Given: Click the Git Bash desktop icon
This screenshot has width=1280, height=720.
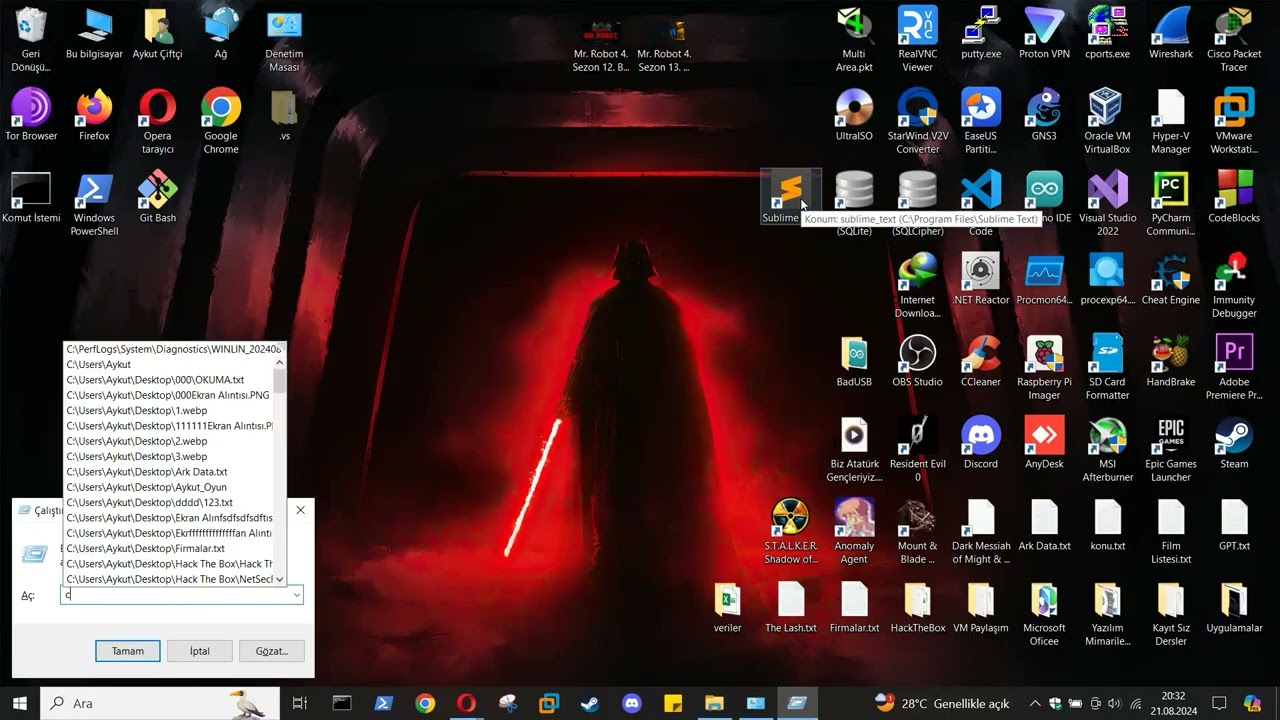Looking at the screenshot, I should tap(158, 197).
